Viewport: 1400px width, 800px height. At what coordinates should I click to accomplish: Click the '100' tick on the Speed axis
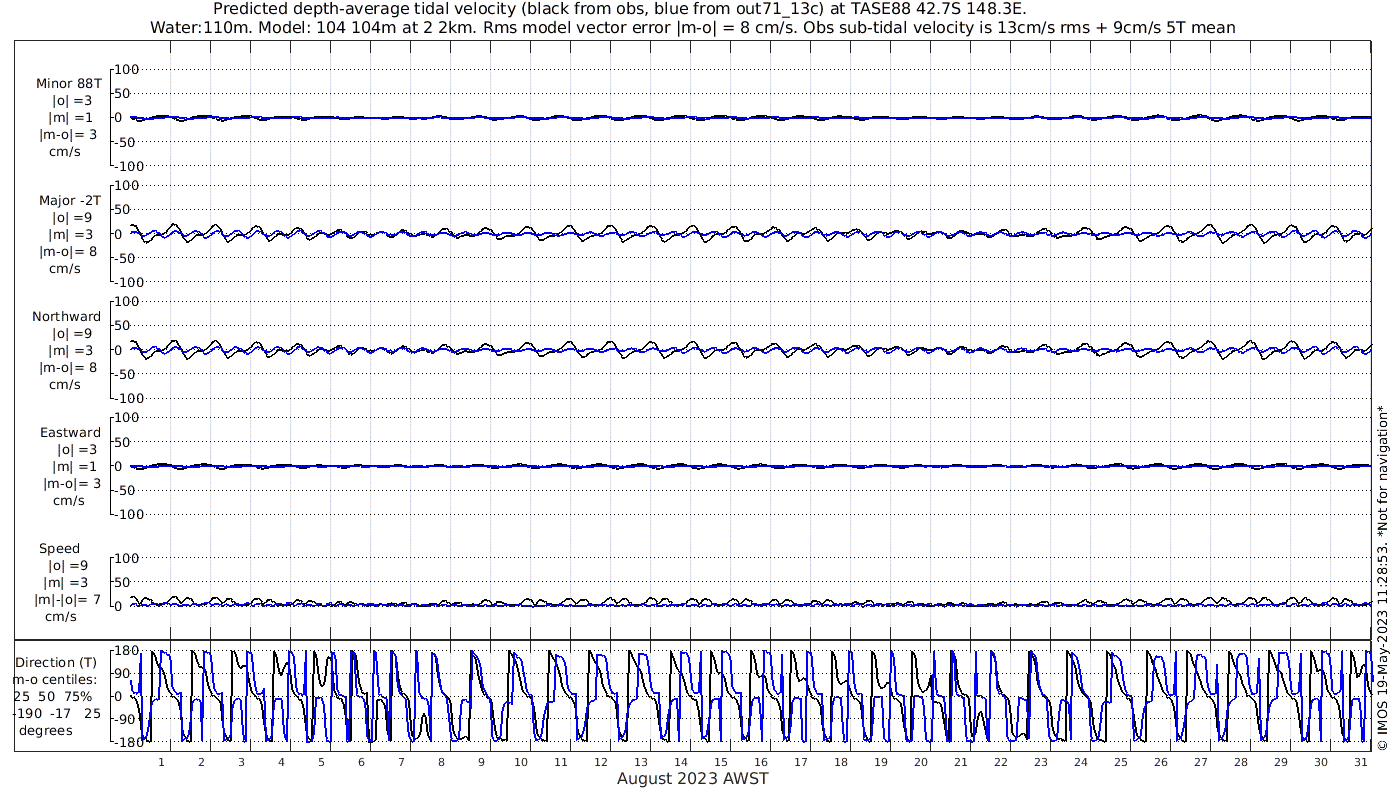coord(127,558)
